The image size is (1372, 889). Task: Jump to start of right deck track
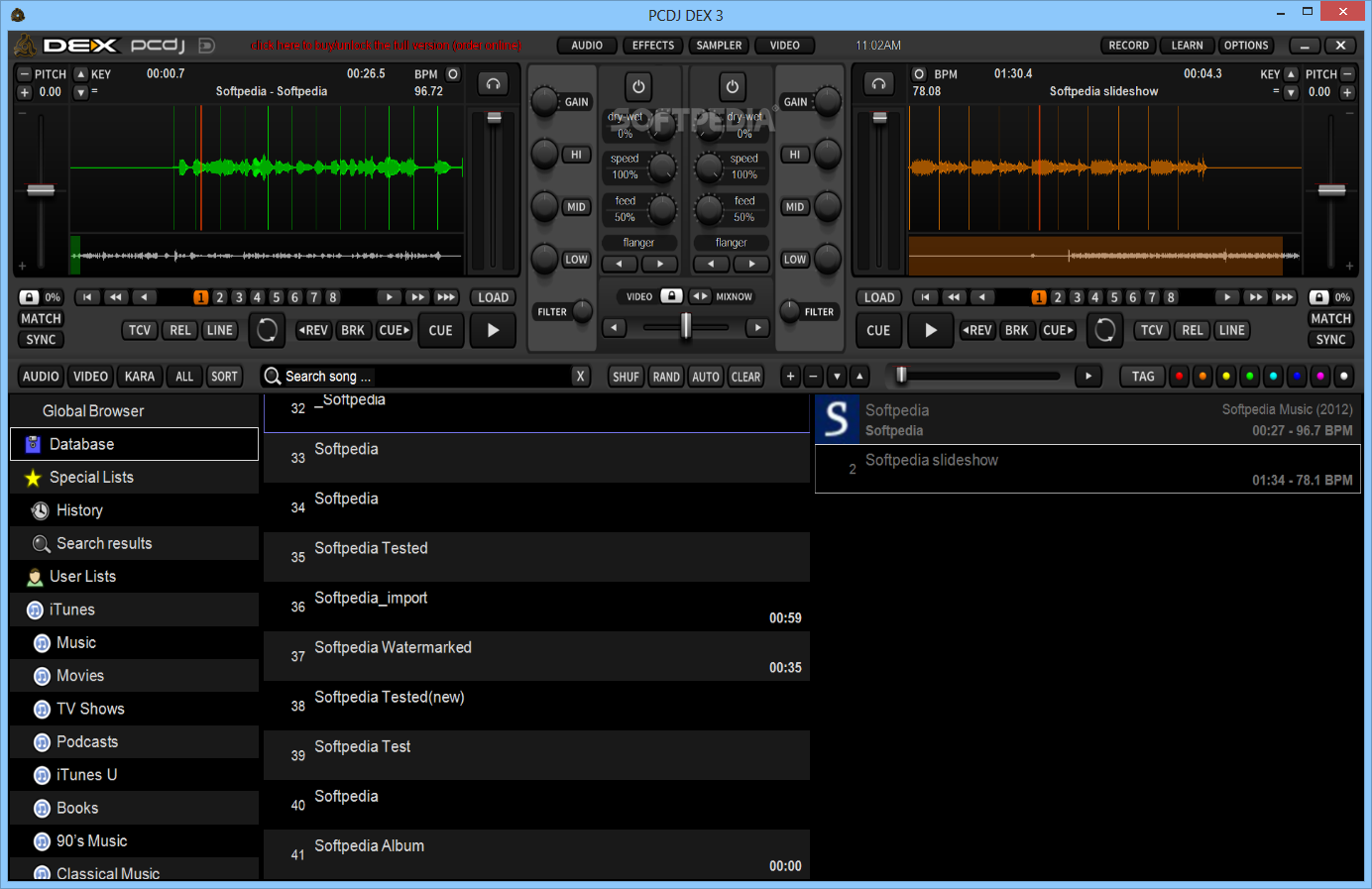(925, 297)
